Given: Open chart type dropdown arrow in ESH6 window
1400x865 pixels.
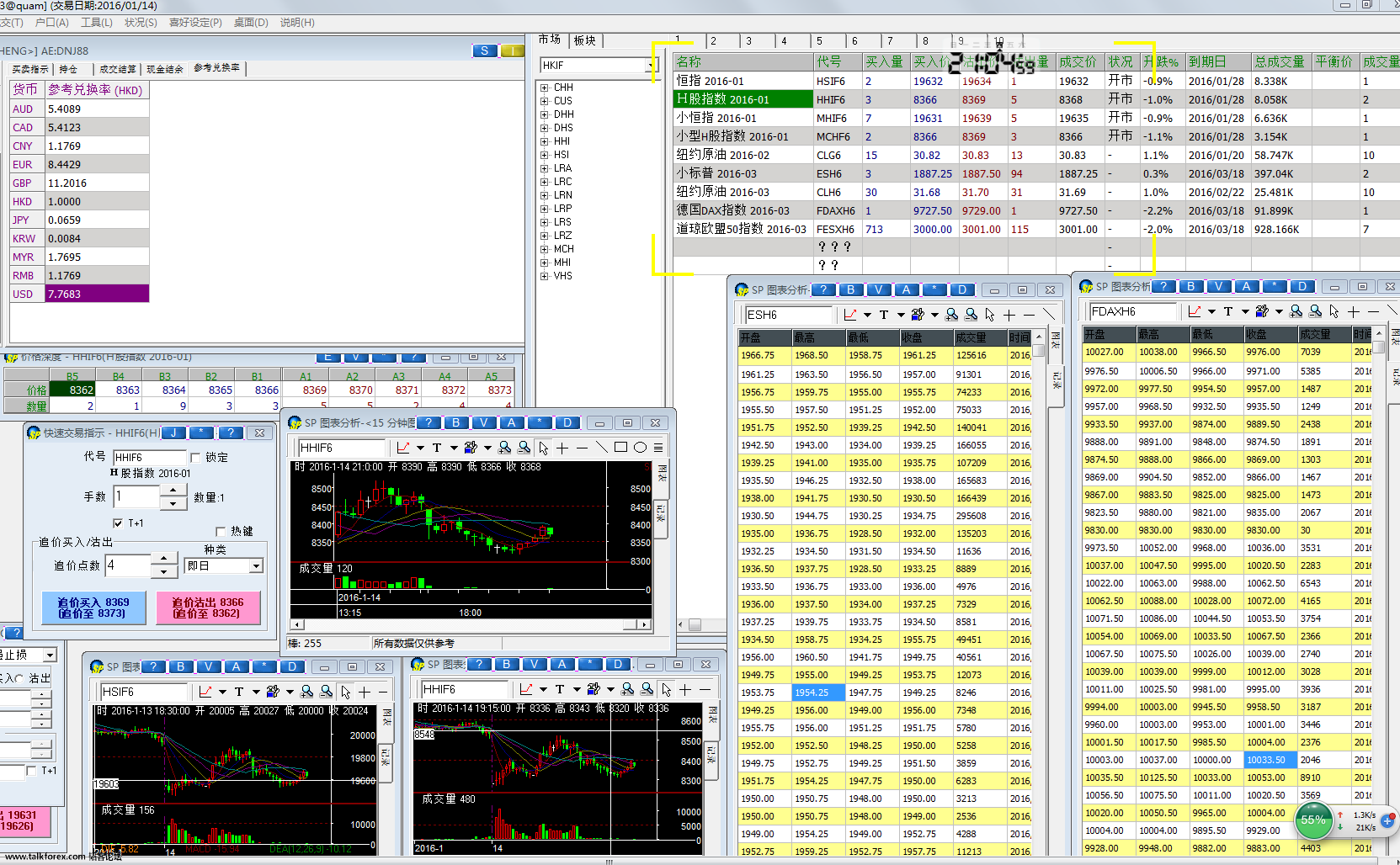Looking at the screenshot, I should point(867,316).
